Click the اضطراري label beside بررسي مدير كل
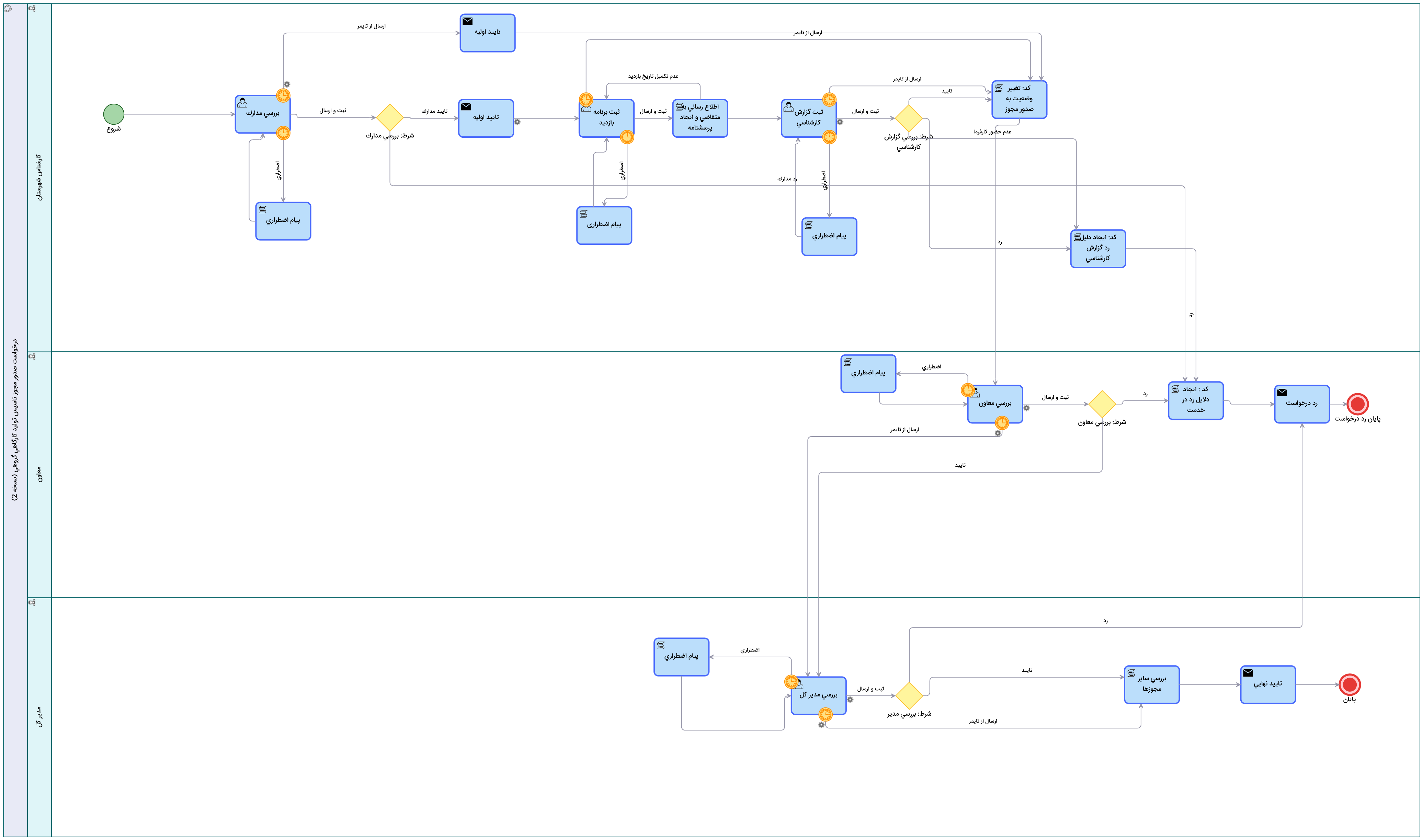The width and height of the screenshot is (1423, 840). (750, 651)
